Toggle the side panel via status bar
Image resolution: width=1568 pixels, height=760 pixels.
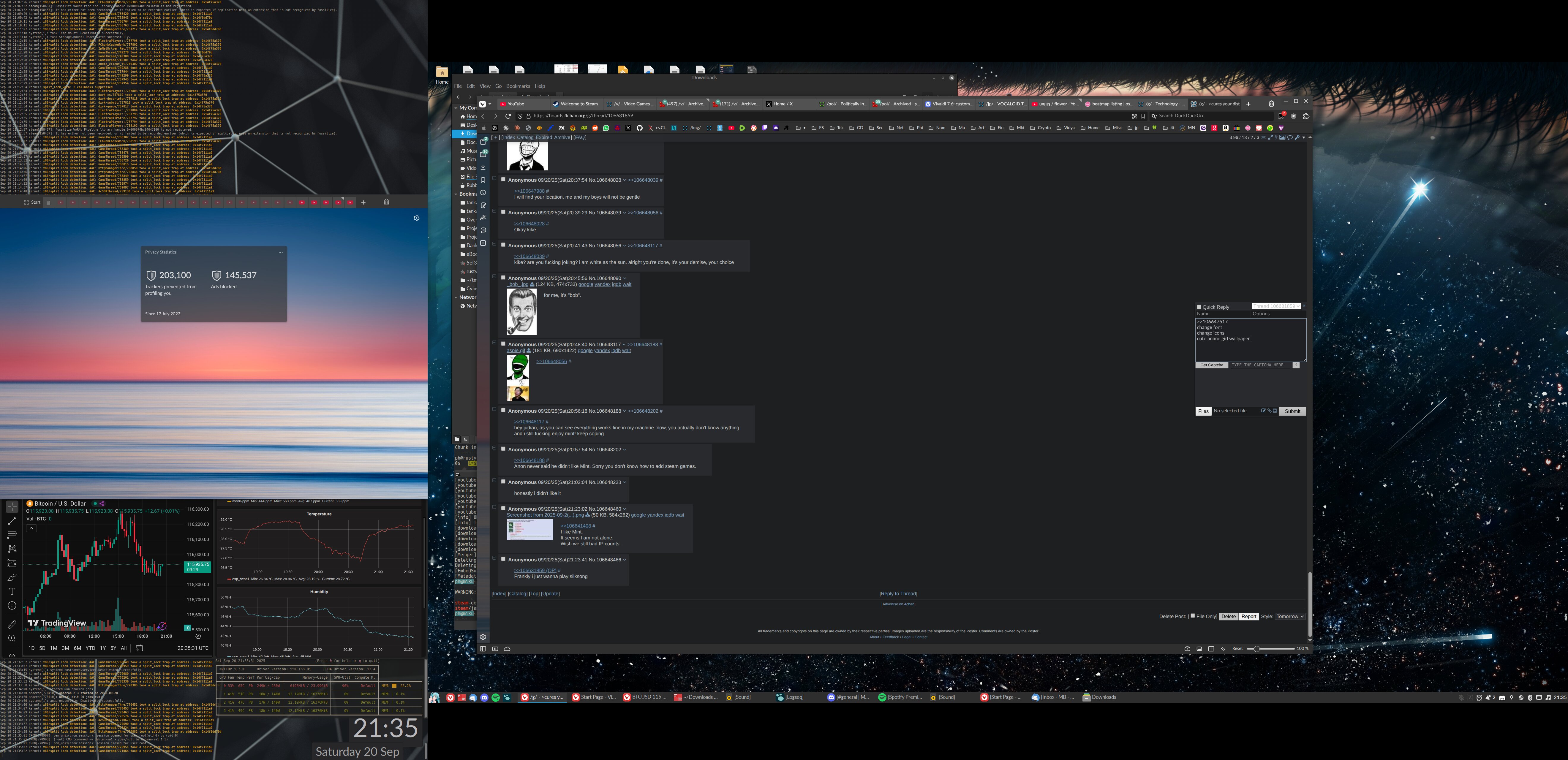pos(483,649)
